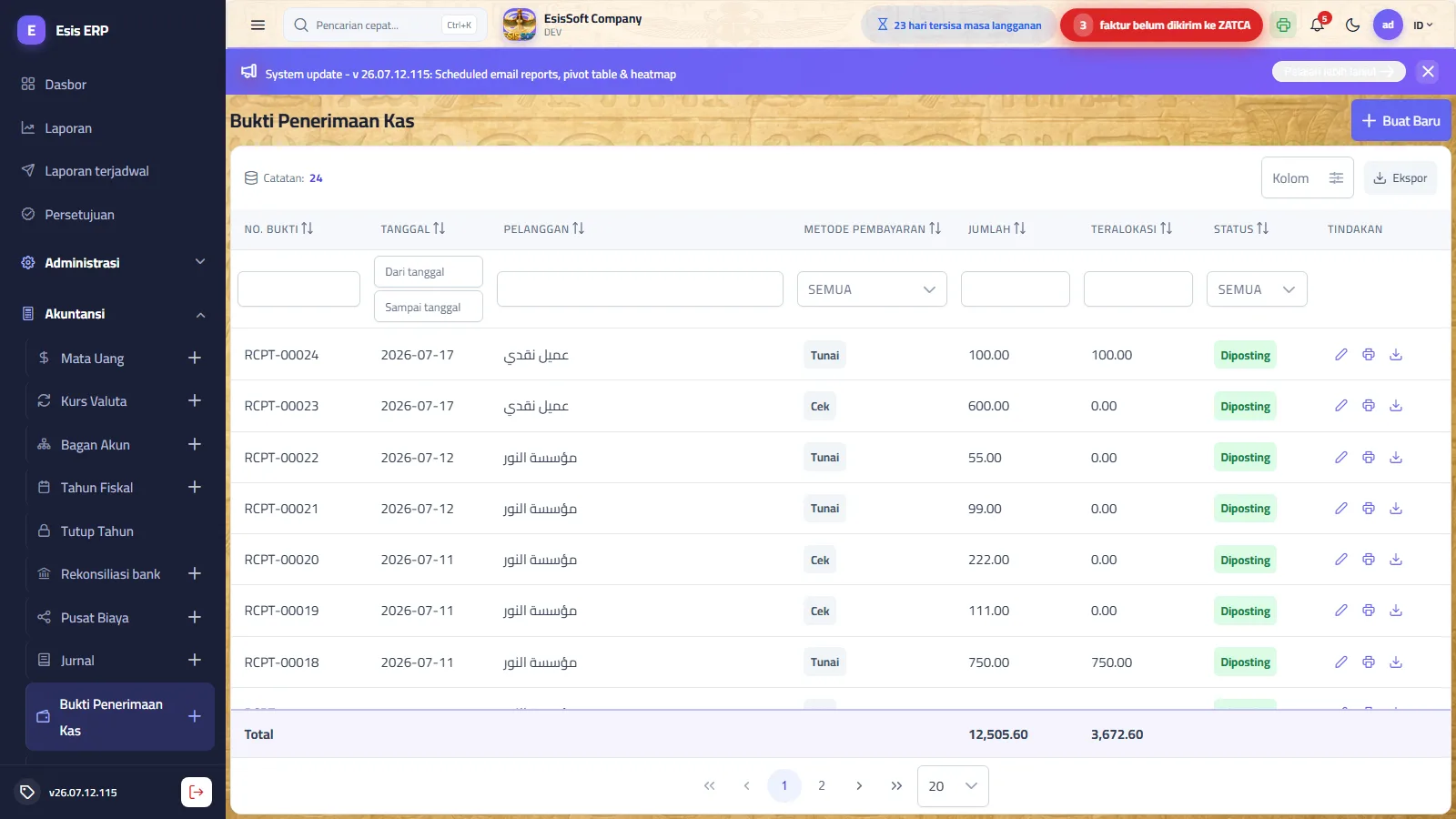The image size is (1456, 819).
Task: Edit receipt RCPT-00024 with pencil icon
Action: (x=1341, y=355)
